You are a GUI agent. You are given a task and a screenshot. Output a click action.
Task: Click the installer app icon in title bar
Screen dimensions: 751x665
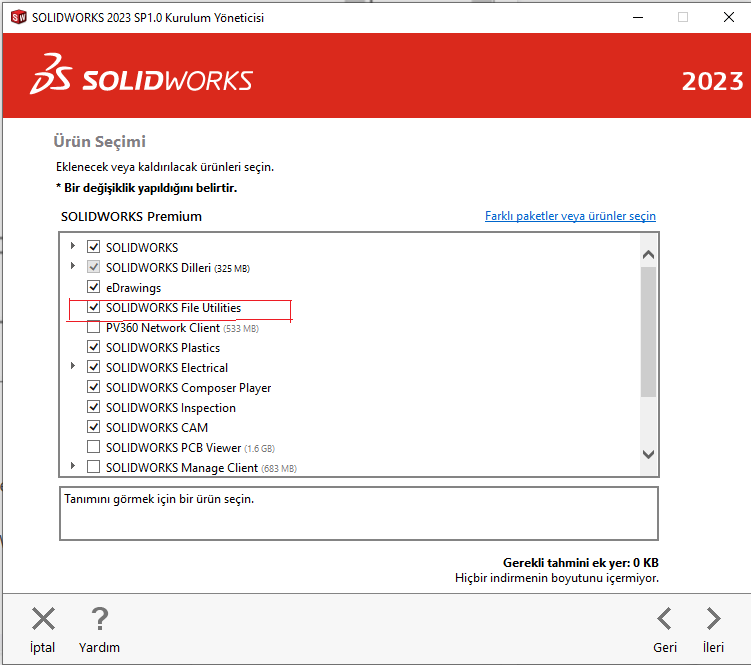click(17, 17)
